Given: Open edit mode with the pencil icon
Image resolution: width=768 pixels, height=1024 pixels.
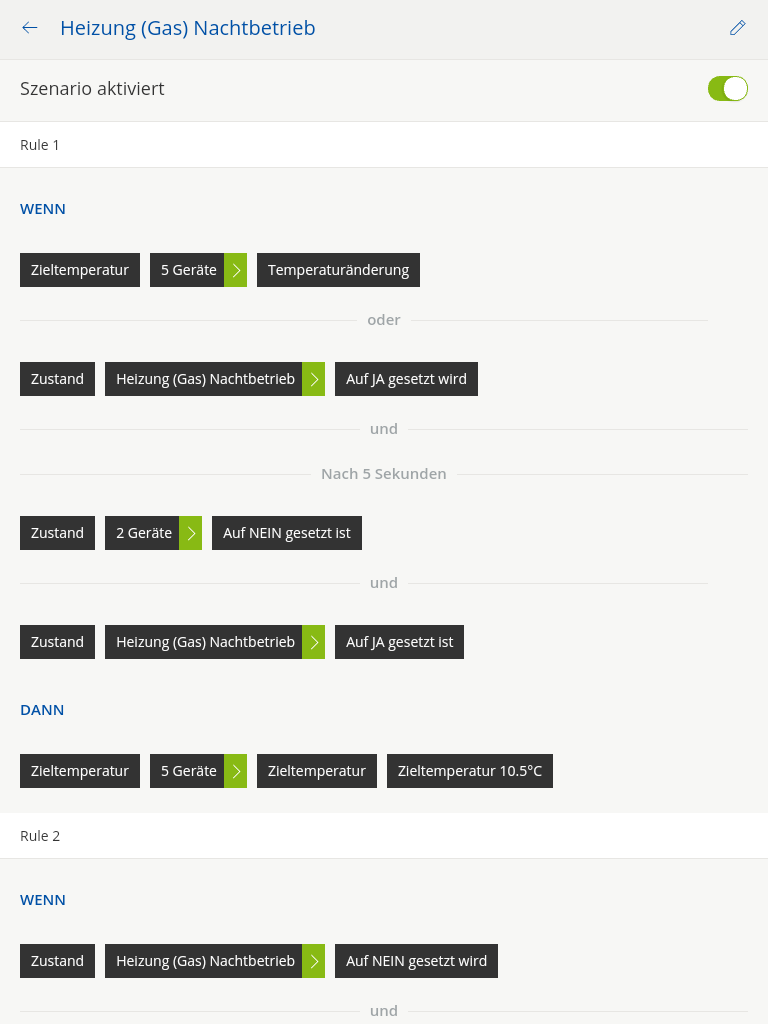Looking at the screenshot, I should click(x=737, y=27).
